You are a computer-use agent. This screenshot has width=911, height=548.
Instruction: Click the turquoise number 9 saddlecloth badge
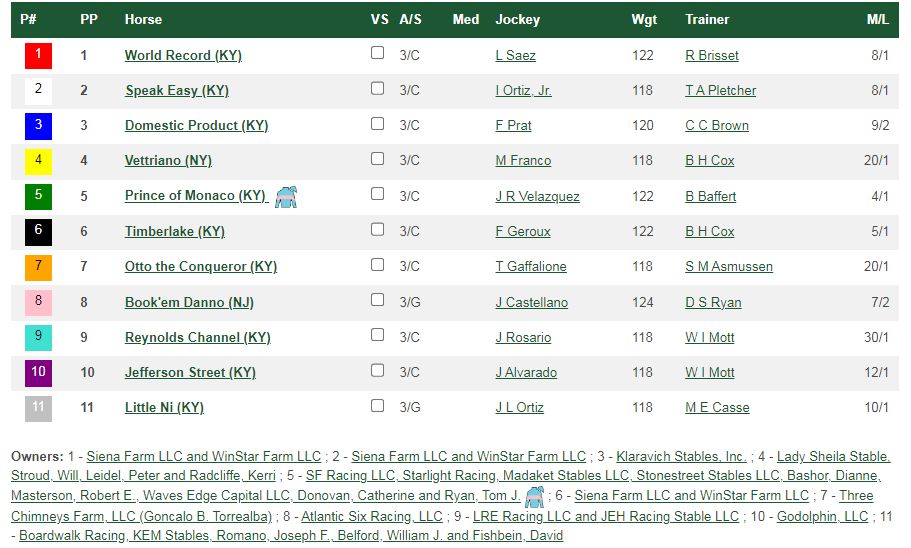[x=38, y=338]
